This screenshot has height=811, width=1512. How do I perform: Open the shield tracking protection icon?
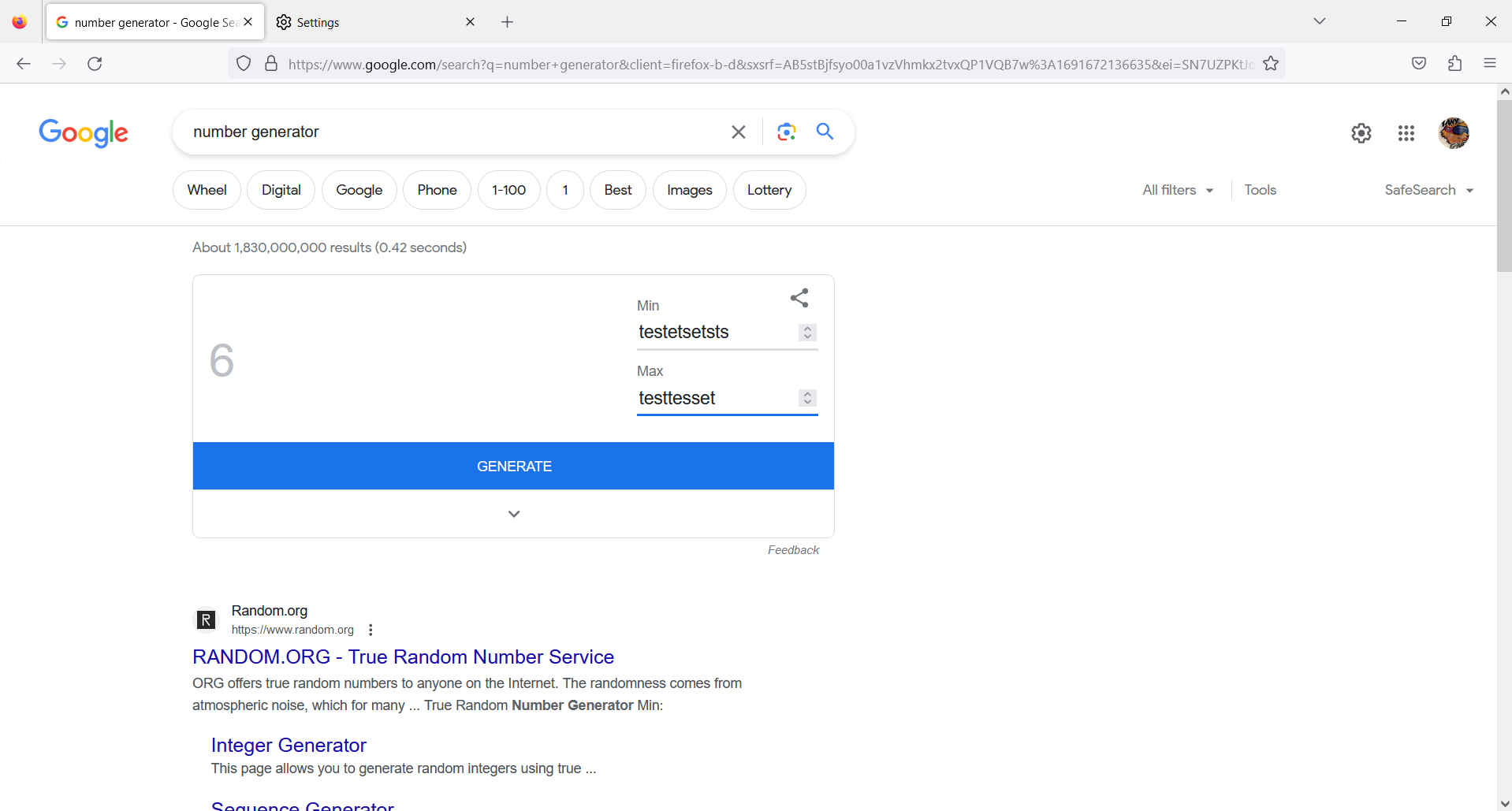coord(244,64)
